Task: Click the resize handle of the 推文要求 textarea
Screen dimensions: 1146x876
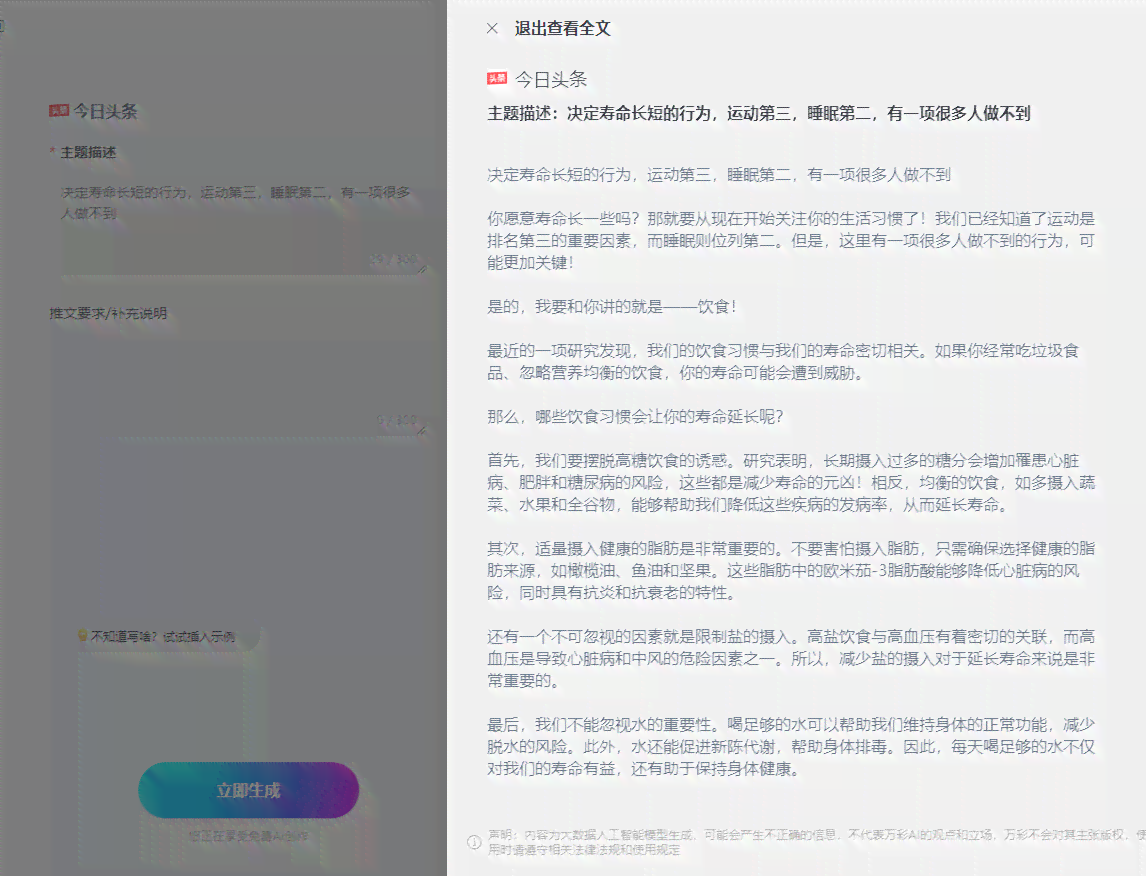Action: 422,431
